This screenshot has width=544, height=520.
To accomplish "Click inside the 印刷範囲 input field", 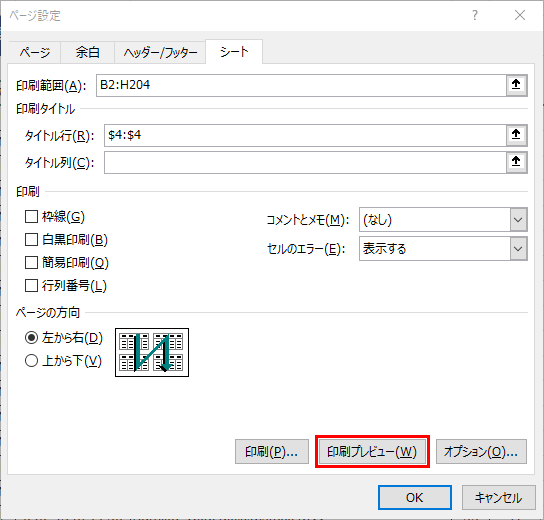I will pyautogui.click(x=301, y=85).
